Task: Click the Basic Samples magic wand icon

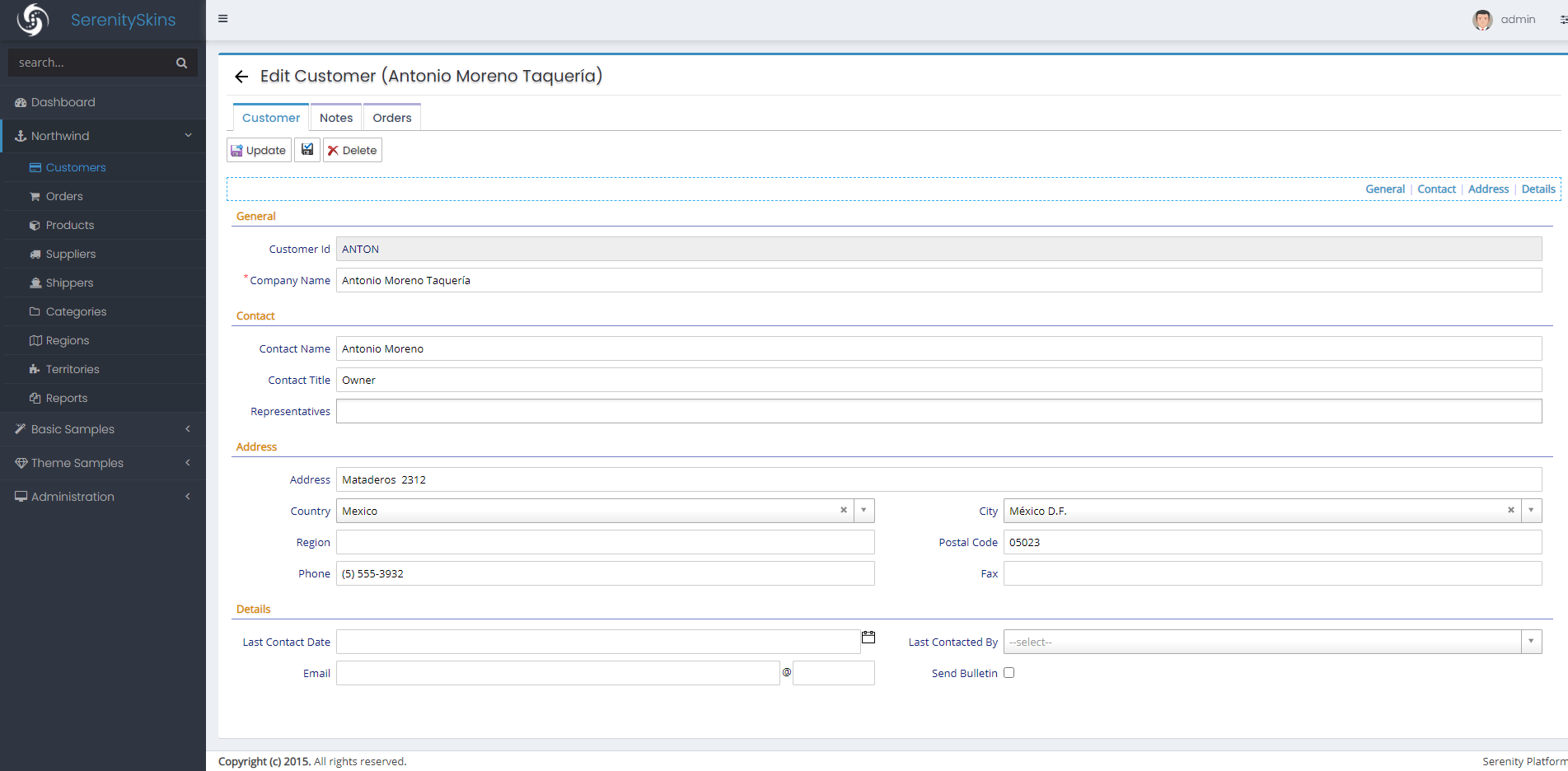Action: tap(21, 429)
